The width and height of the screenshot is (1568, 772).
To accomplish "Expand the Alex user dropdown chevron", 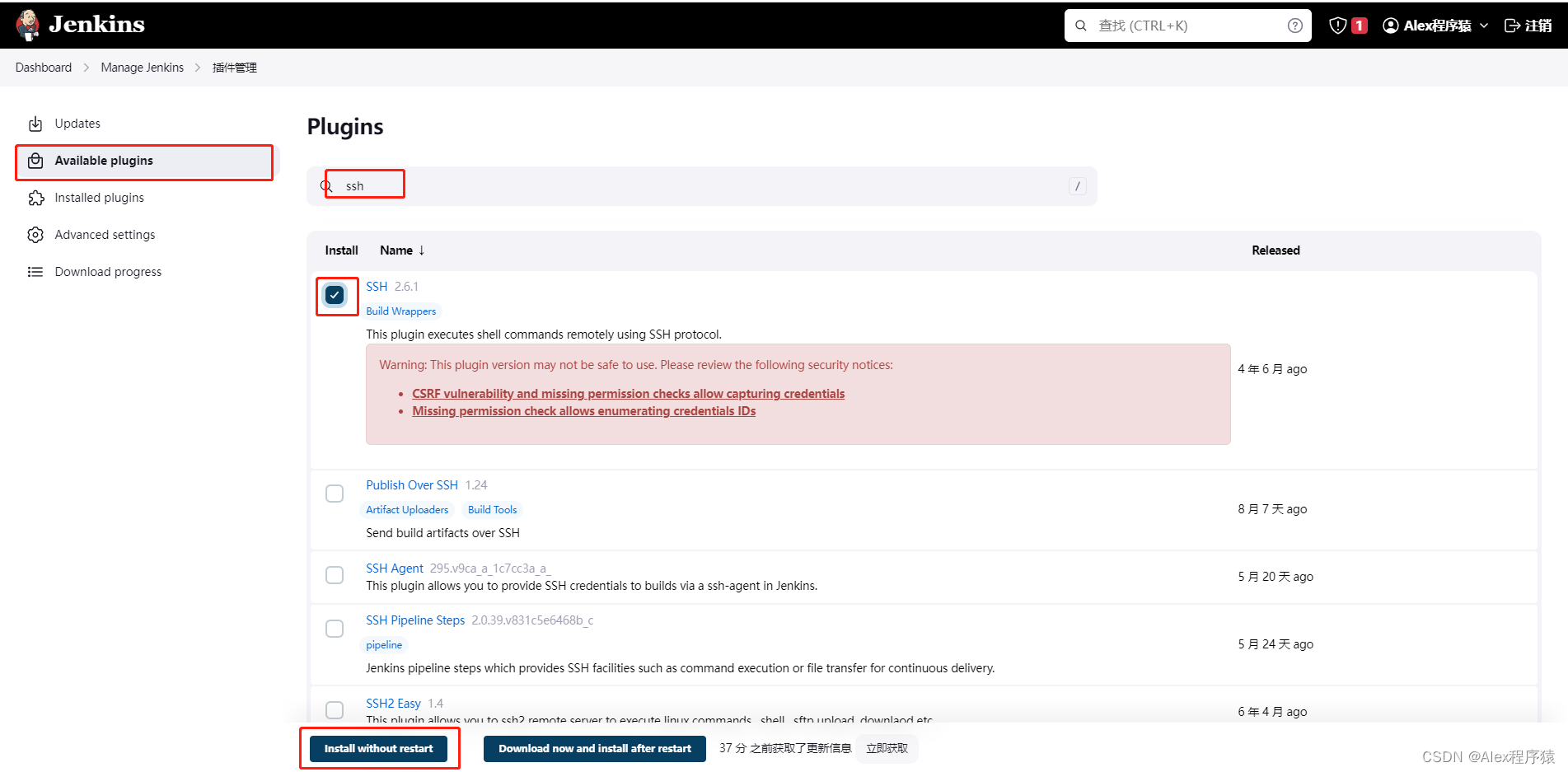I will [x=1484, y=26].
